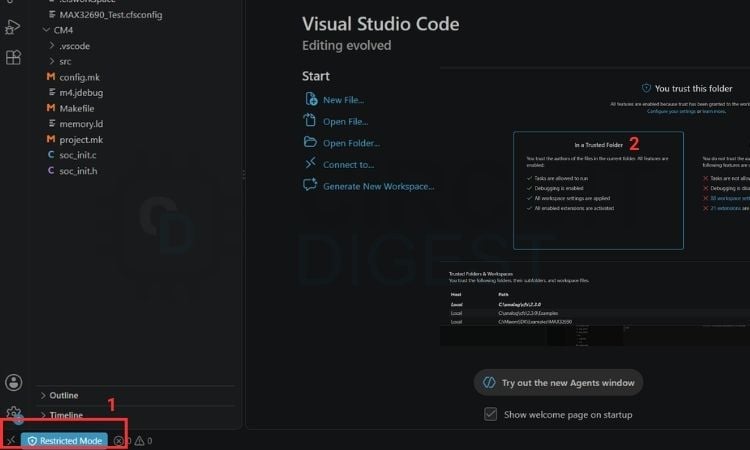This screenshot has height=450, width=750.
Task: Click Generate New Workspace... link
Action: [379, 186]
